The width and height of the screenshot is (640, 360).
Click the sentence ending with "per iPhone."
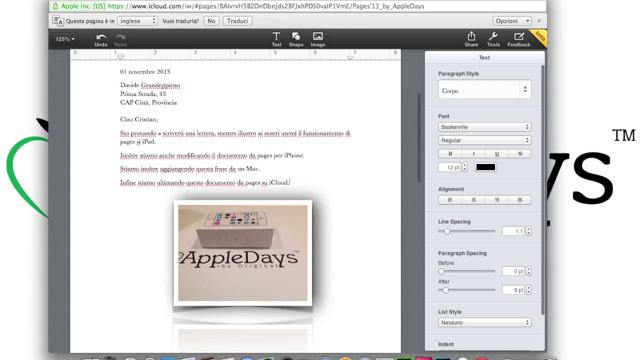(x=212, y=156)
